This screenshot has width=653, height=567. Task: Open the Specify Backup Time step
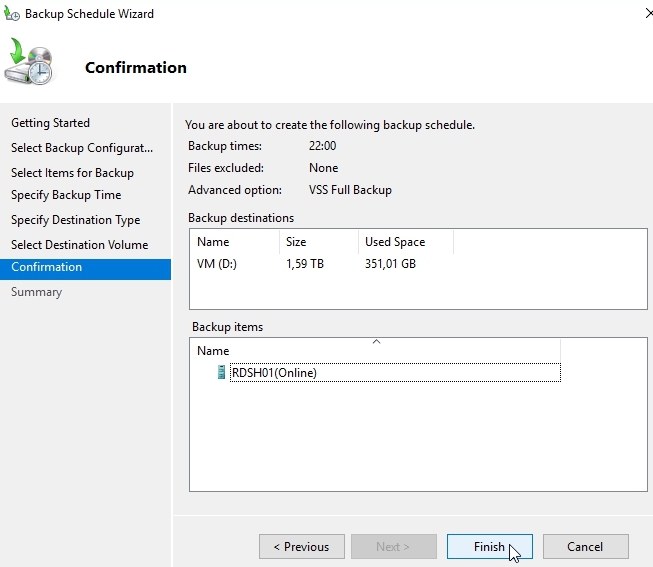pos(66,195)
